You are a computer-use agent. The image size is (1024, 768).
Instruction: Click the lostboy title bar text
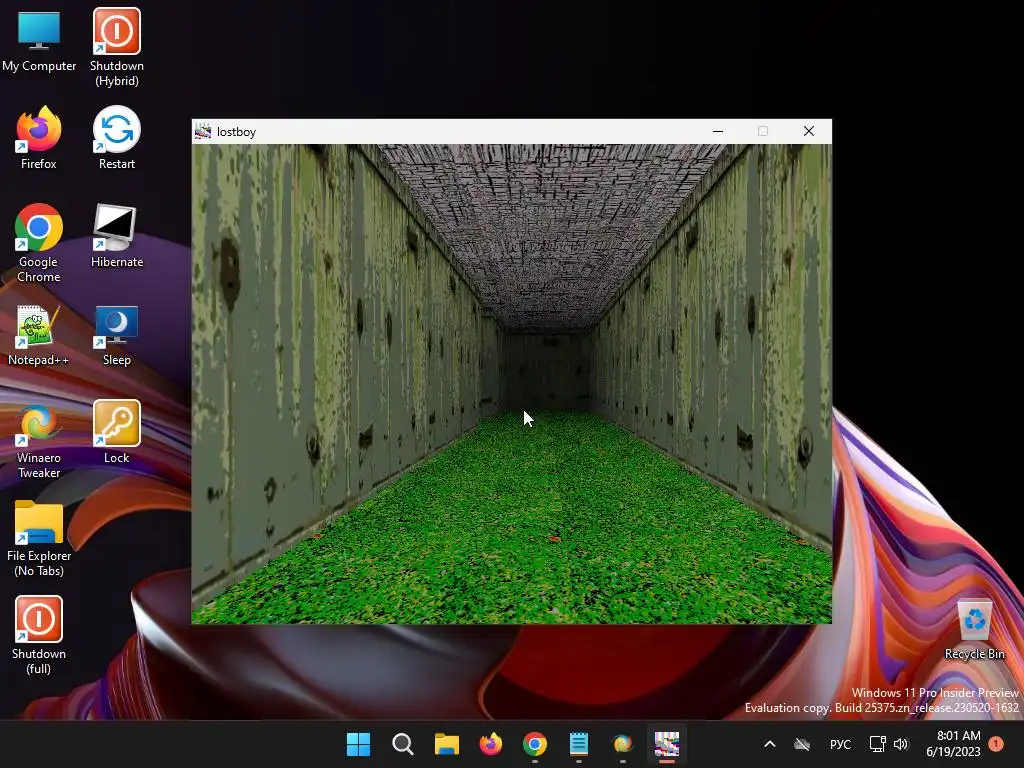(x=236, y=132)
